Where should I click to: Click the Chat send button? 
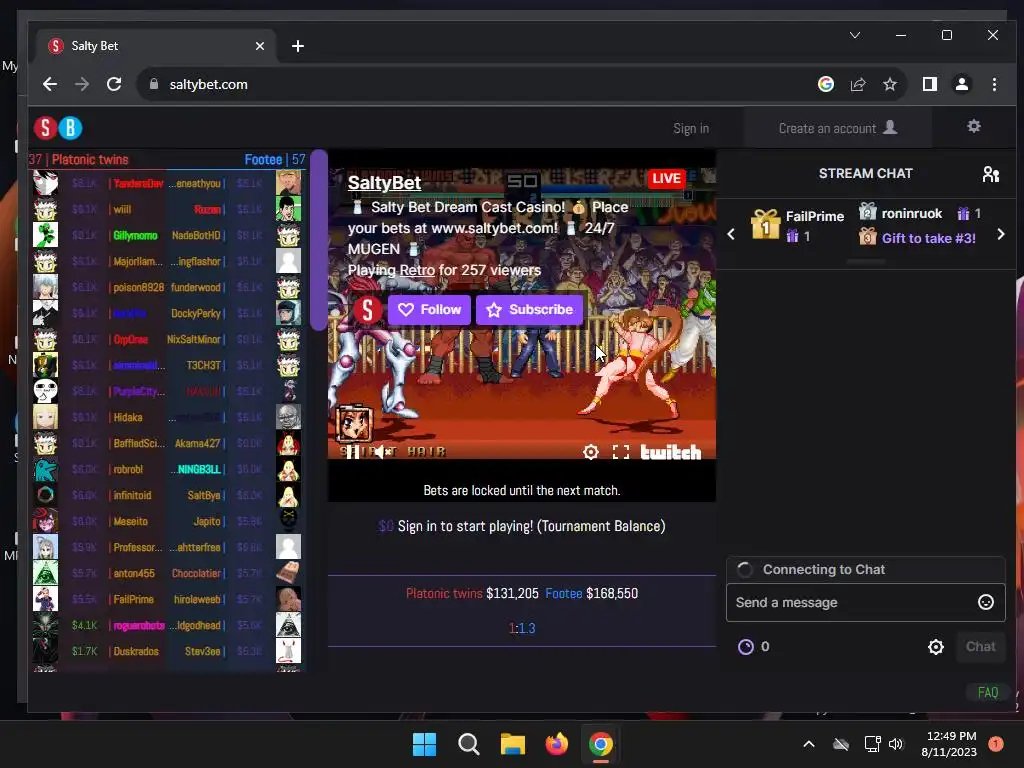980,647
